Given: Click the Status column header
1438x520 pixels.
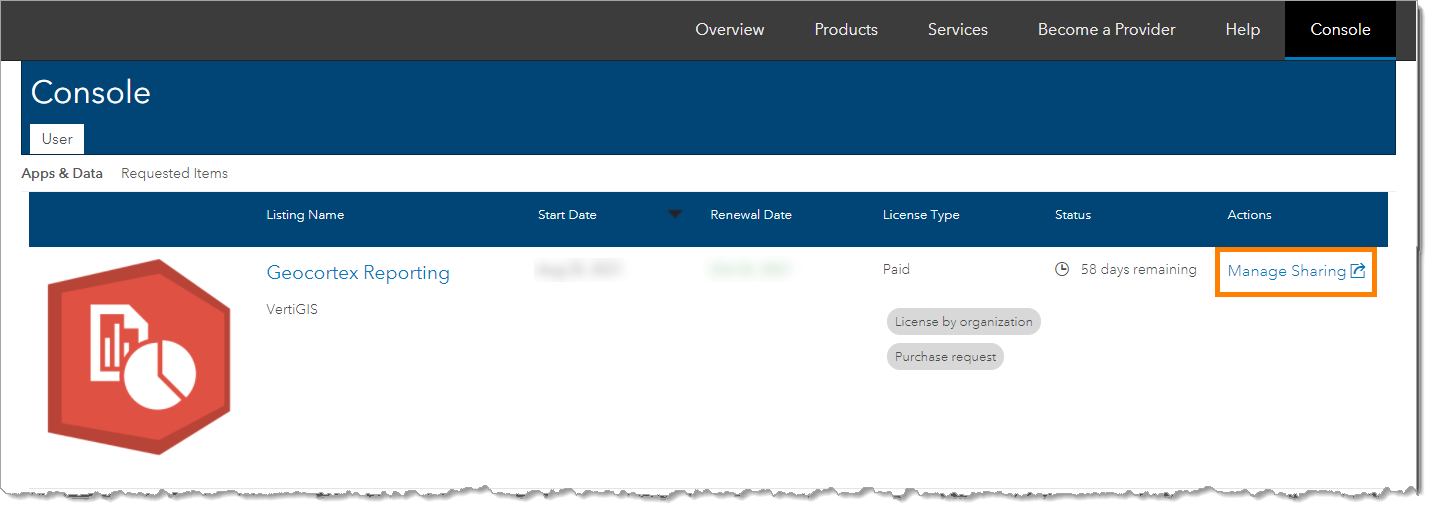Looking at the screenshot, I should (1073, 215).
